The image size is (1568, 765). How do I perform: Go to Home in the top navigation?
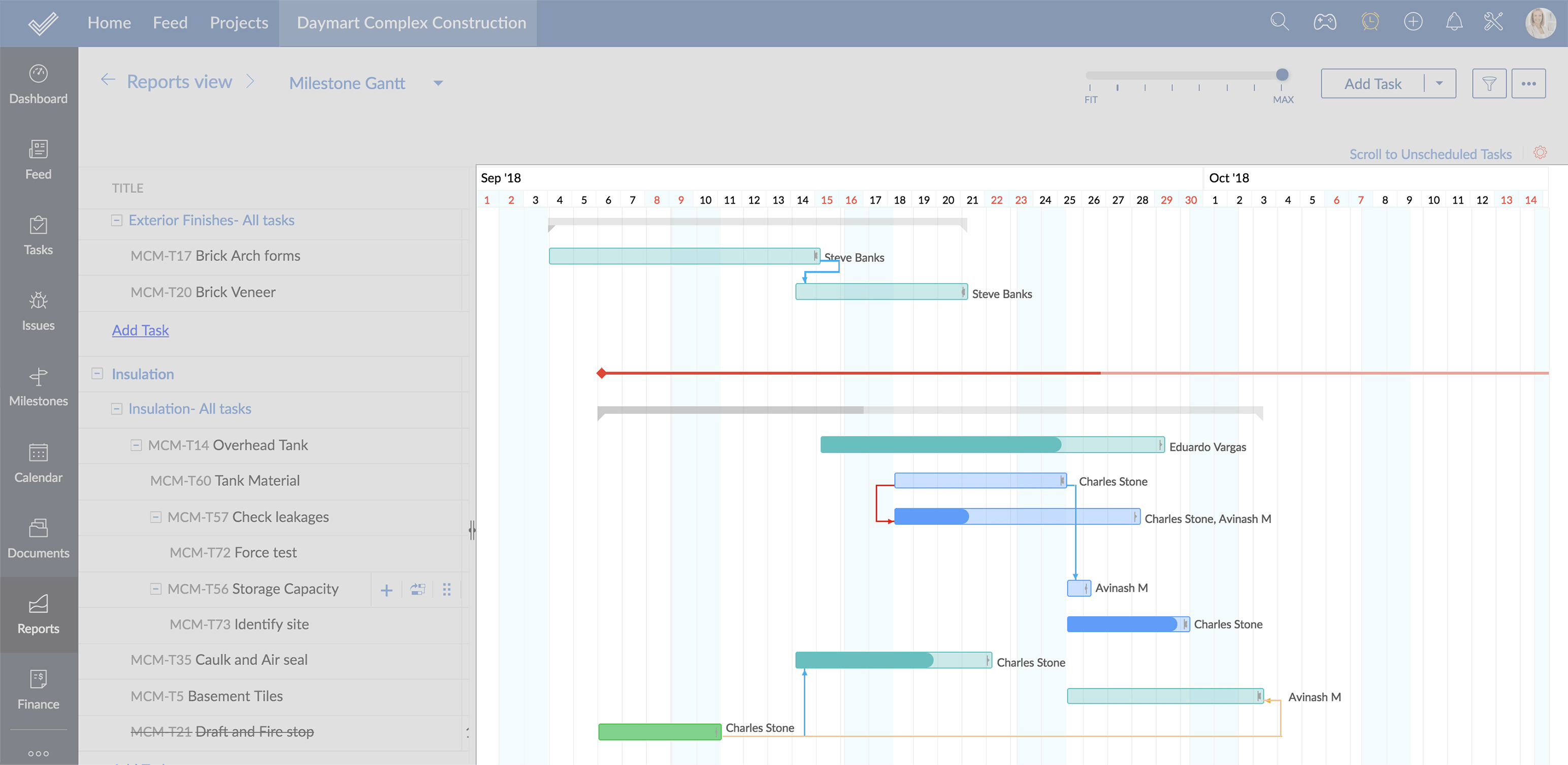coord(109,22)
